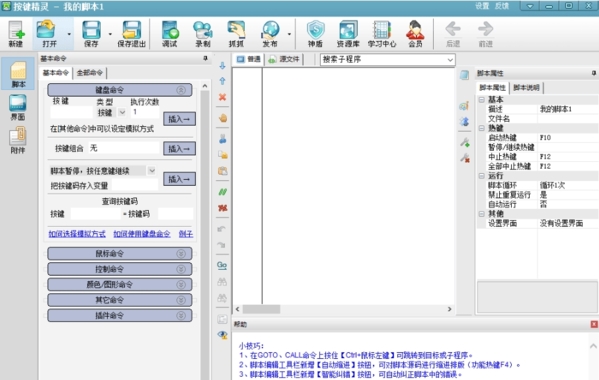Select the 脚本属性 tab

(492, 88)
